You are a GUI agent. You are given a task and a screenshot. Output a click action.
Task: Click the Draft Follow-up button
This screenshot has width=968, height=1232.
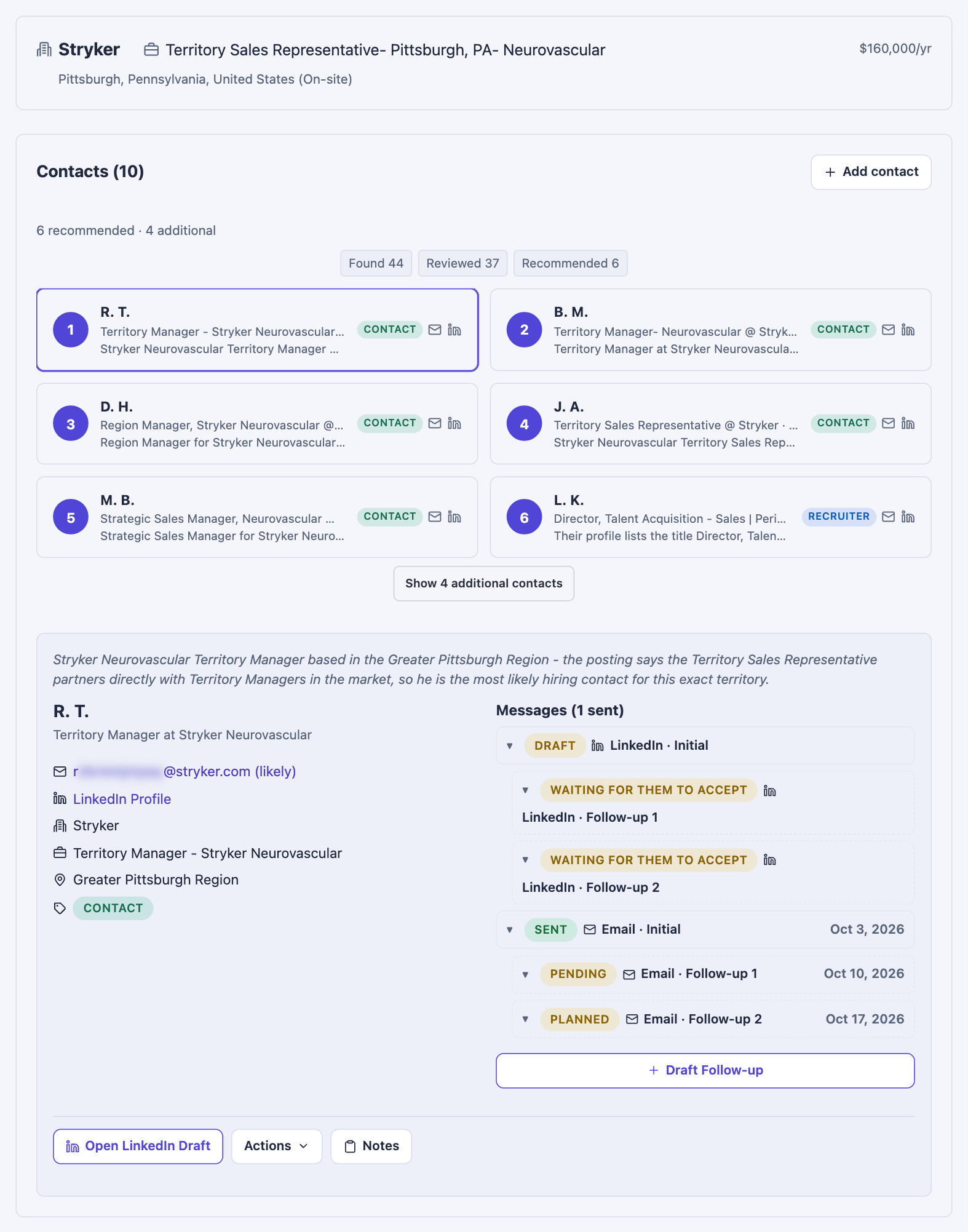pyautogui.click(x=705, y=1070)
